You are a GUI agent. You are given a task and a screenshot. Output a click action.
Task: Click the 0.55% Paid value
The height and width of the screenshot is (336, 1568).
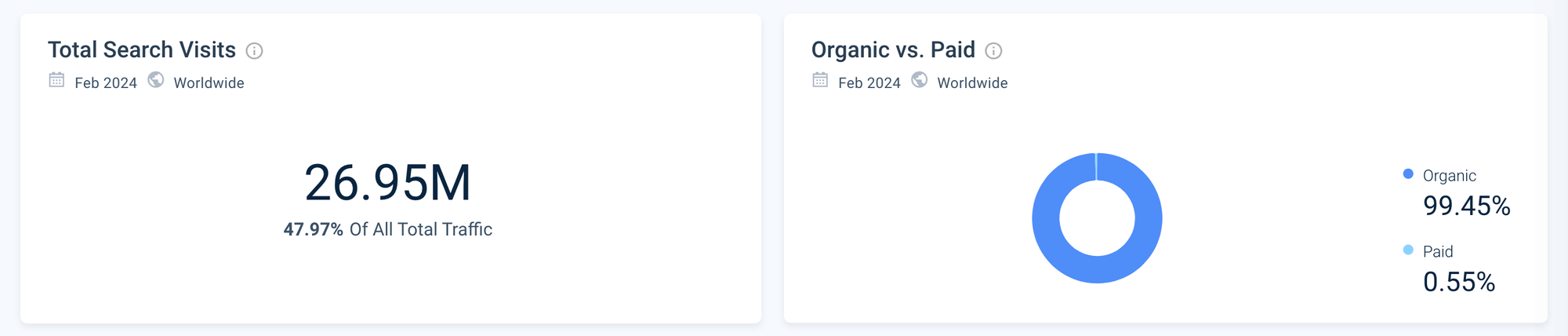click(x=1459, y=282)
